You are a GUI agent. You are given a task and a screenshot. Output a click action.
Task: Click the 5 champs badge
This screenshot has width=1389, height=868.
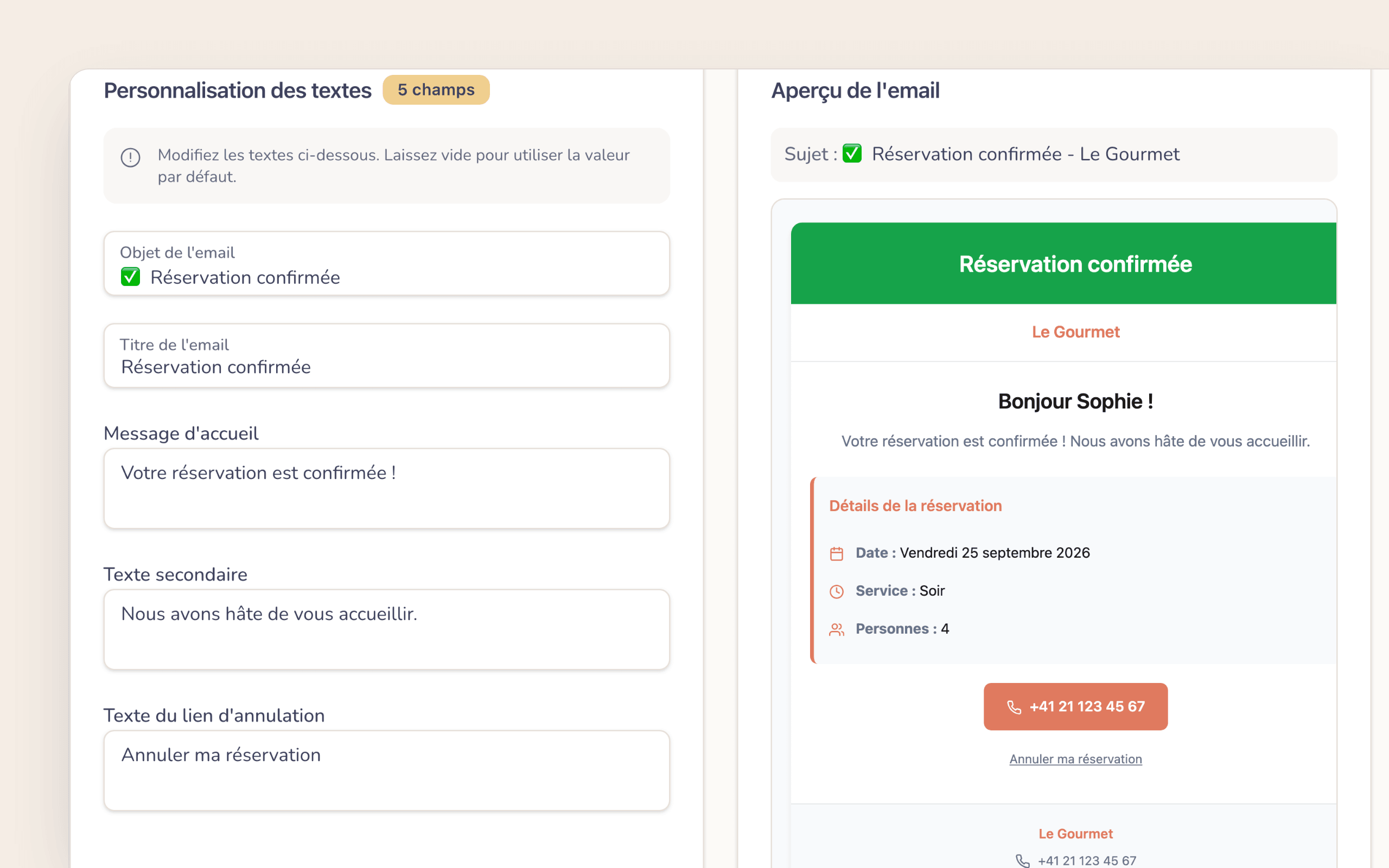436,90
